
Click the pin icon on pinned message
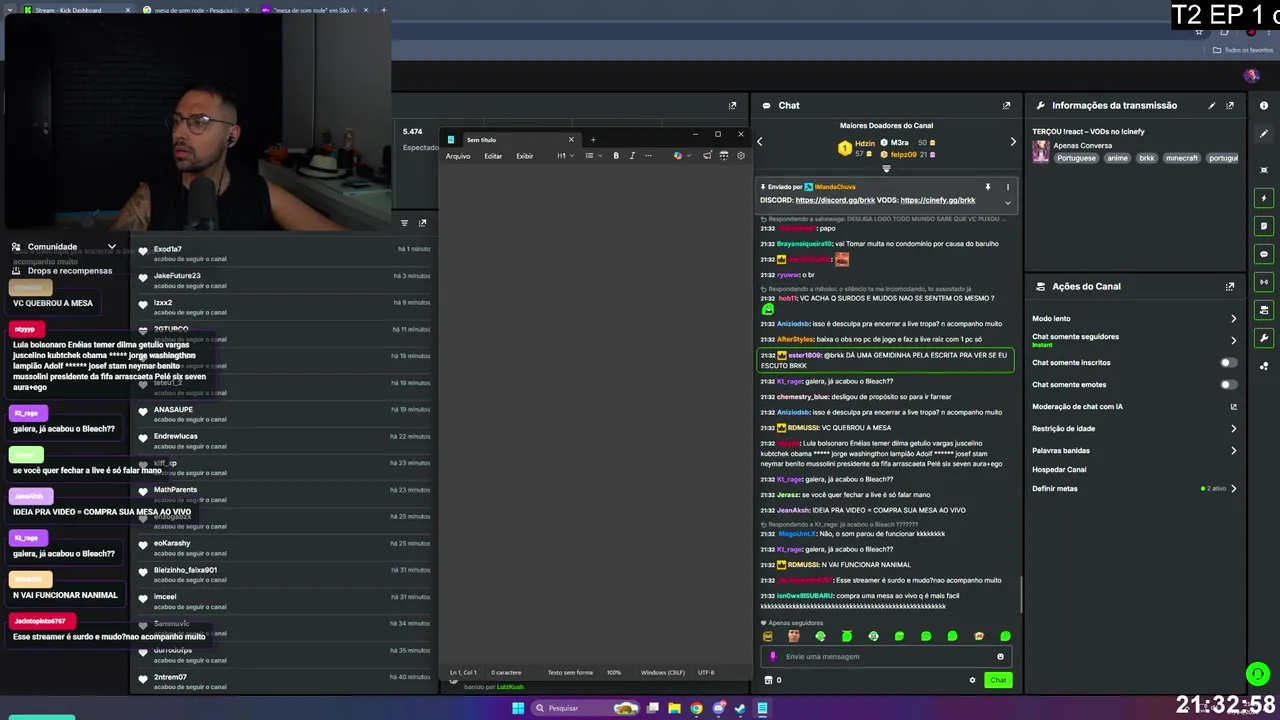tap(988, 187)
